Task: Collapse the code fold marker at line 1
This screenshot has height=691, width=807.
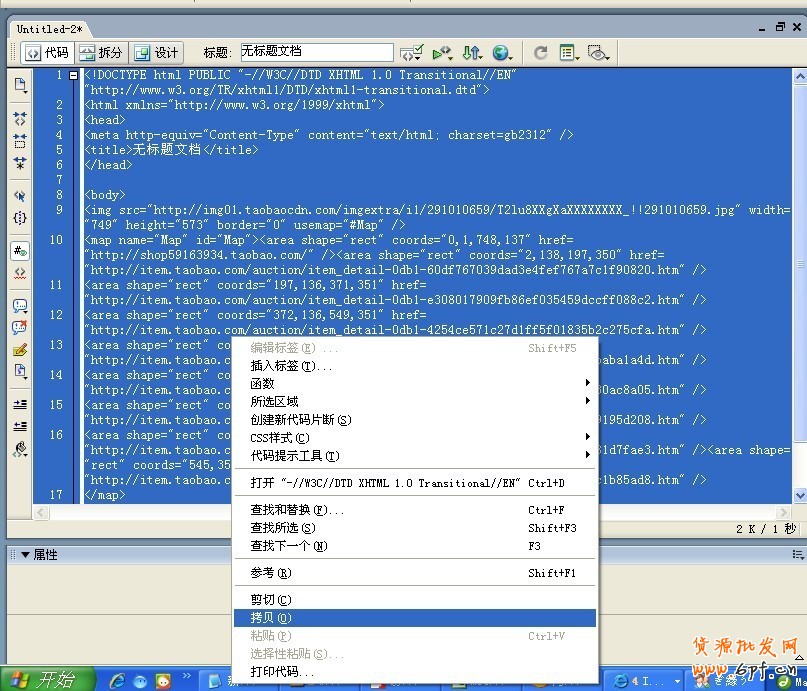Action: 73,75
